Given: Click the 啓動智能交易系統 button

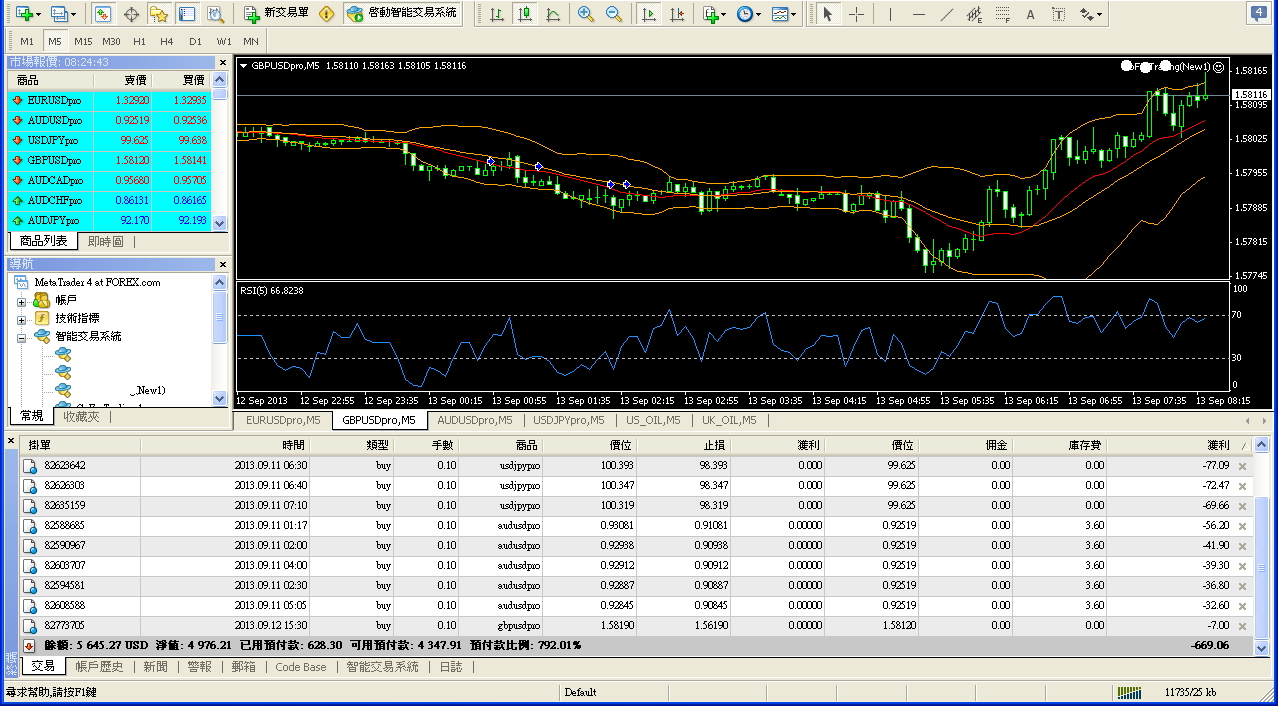Looking at the screenshot, I should pyautogui.click(x=402, y=14).
